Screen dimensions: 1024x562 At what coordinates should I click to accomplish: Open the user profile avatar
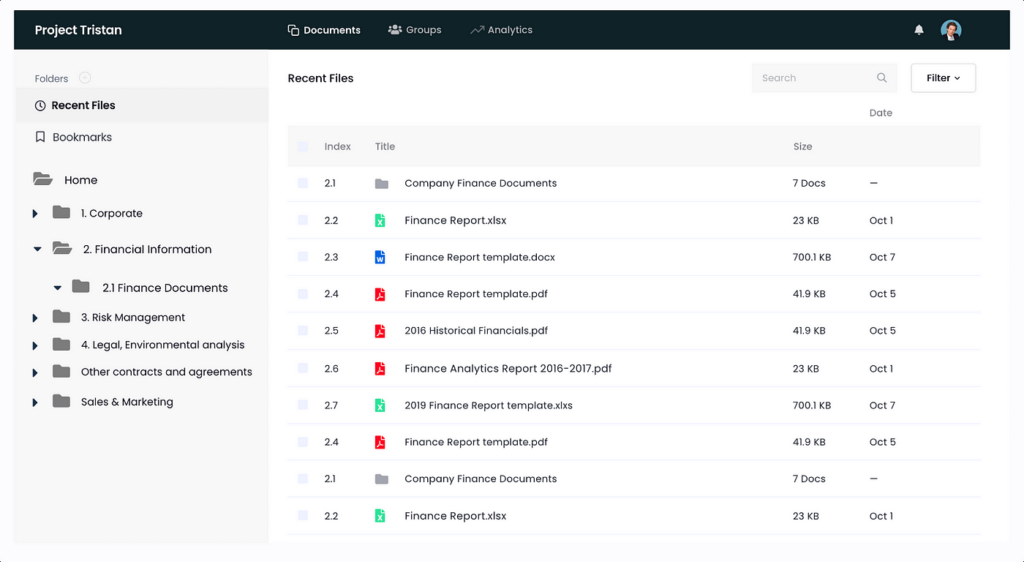[951, 30]
